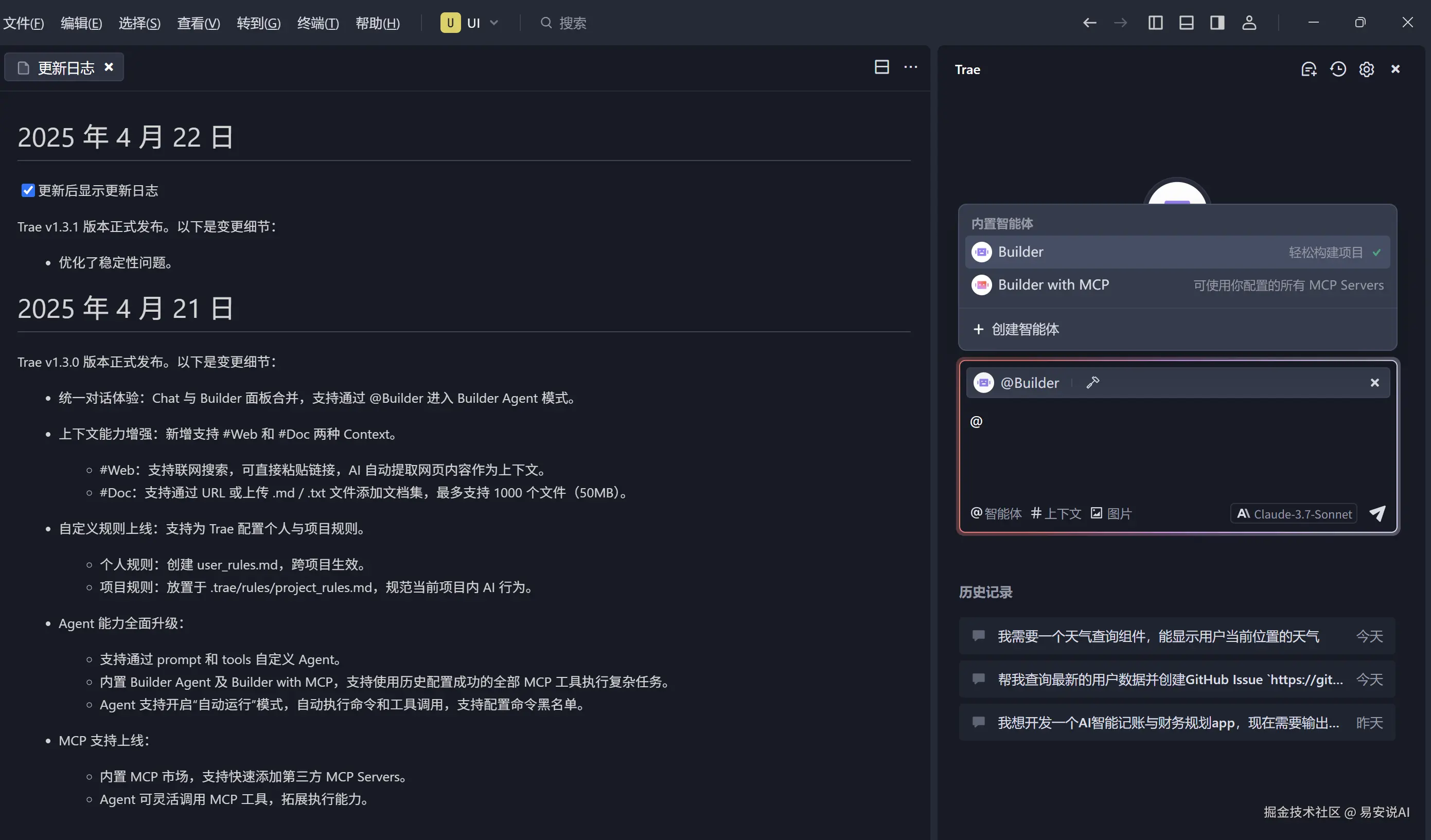The height and width of the screenshot is (840, 1431).
Task: Click the tools wrench icon beside @Builder
Action: pos(1092,383)
